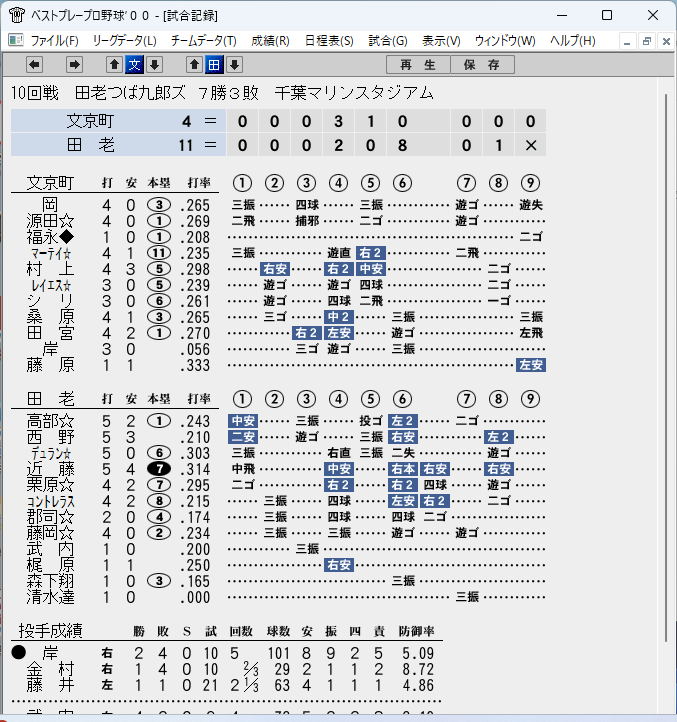
Task: Click up arrow beside 文 team icon
Action: (x=115, y=65)
